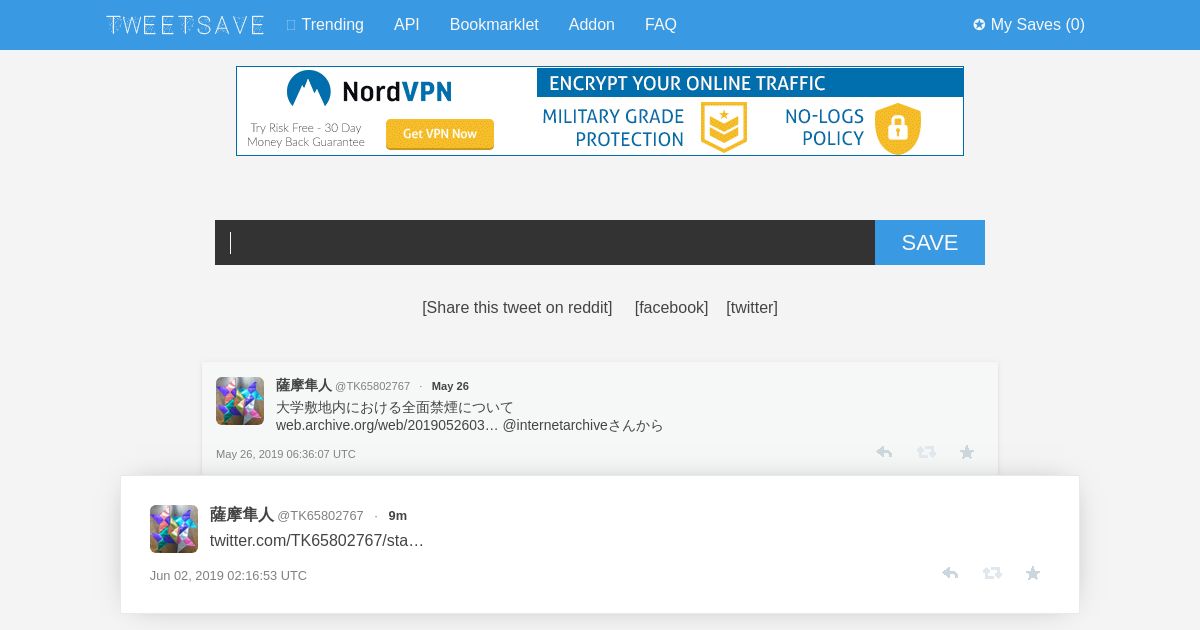Share via the twitter link
The width and height of the screenshot is (1200, 630).
[752, 308]
